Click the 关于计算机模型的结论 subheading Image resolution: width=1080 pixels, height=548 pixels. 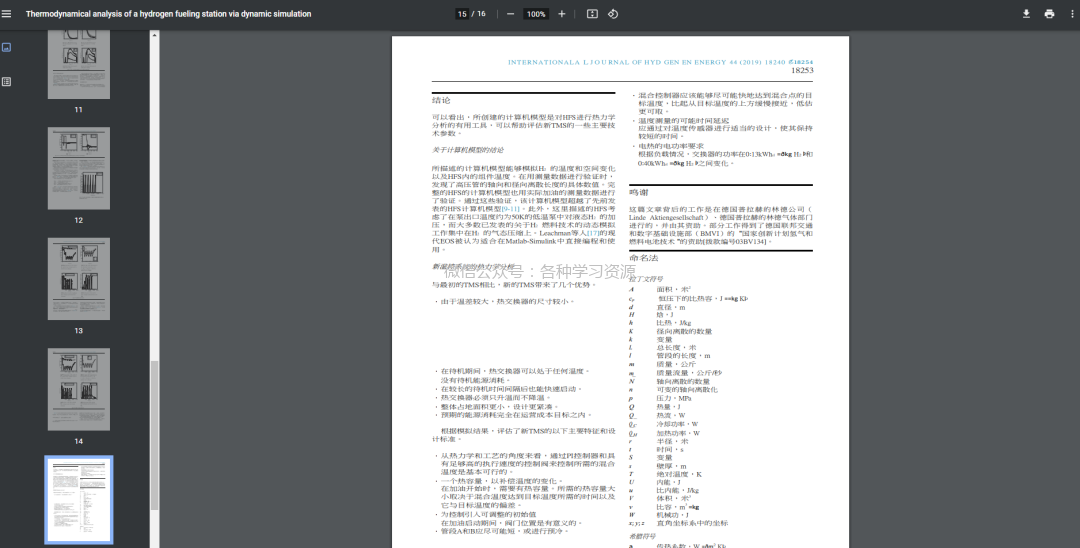click(468, 150)
